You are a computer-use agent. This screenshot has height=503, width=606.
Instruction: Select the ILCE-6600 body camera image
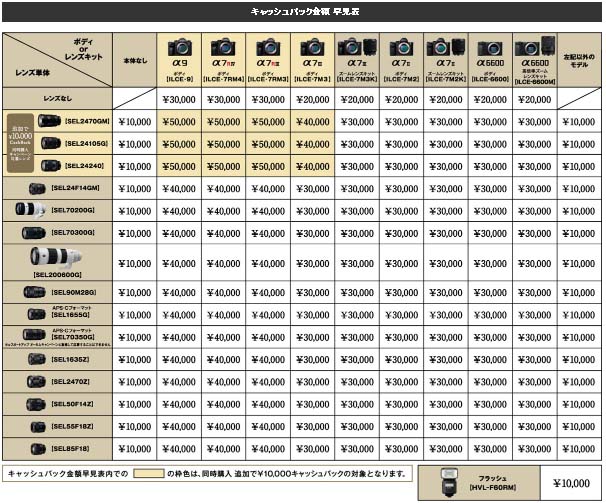tap(490, 49)
